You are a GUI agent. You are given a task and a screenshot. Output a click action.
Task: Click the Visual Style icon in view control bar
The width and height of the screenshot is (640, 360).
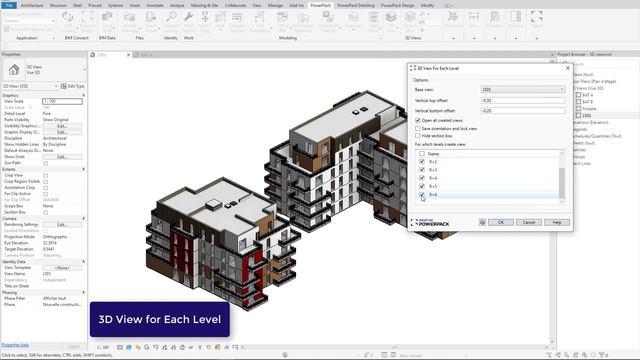[x=129, y=347]
